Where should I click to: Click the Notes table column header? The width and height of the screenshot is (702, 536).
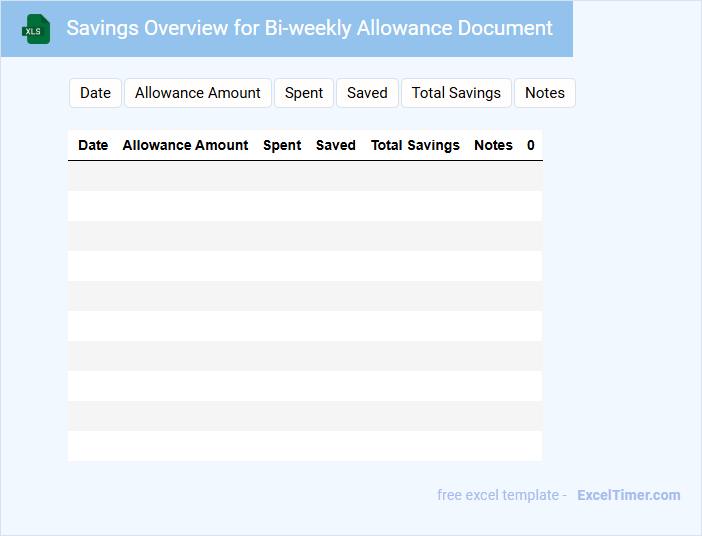tap(493, 145)
